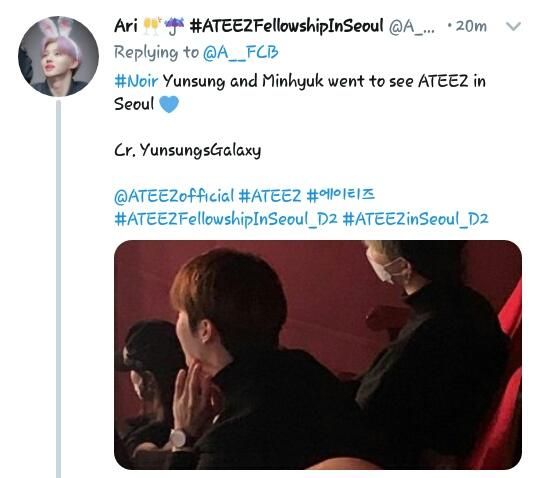539x478 pixels.
Task: Click the truncated @A_... username handle
Action: pos(411,26)
